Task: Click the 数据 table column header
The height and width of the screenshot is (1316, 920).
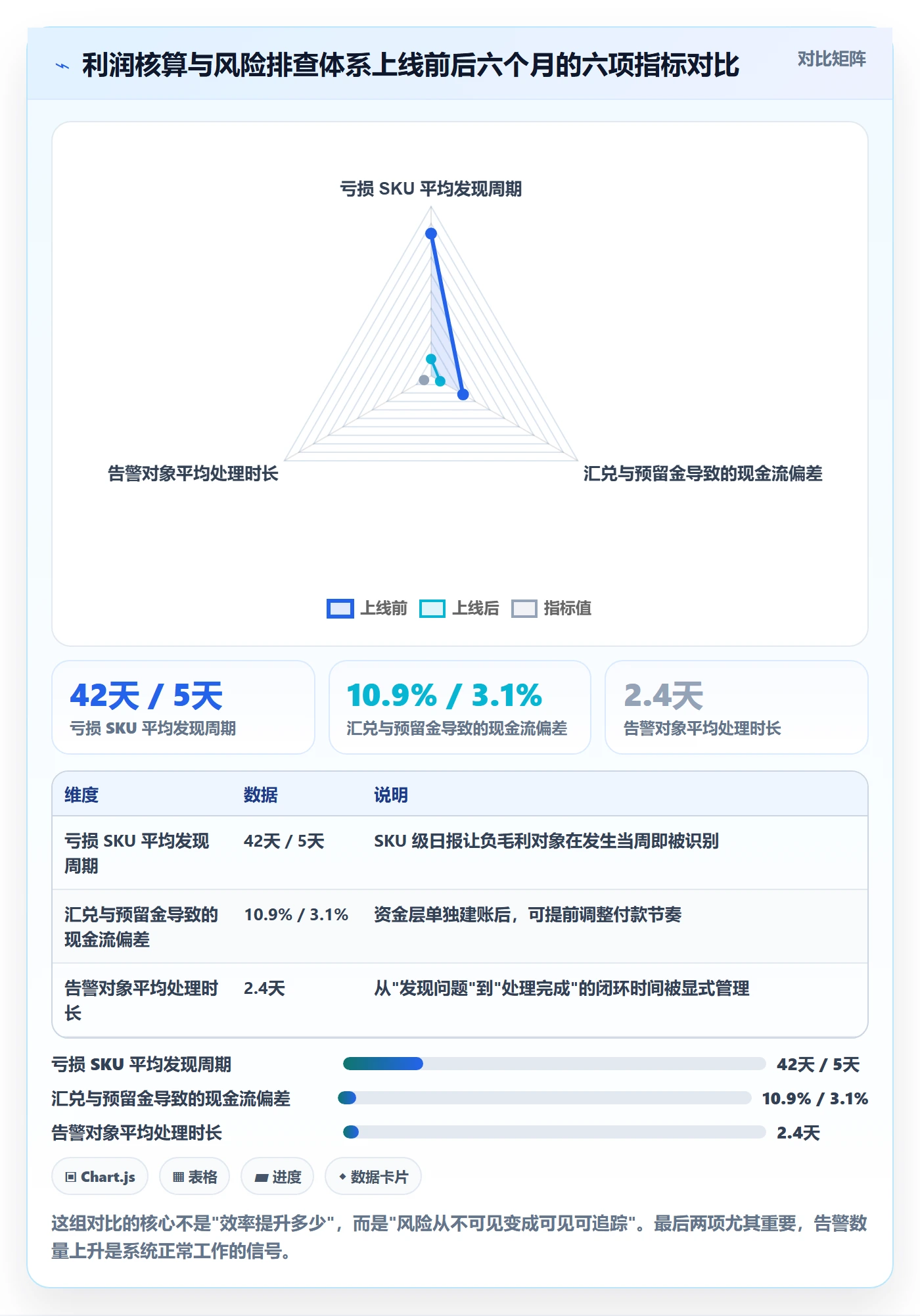Action: (261, 795)
